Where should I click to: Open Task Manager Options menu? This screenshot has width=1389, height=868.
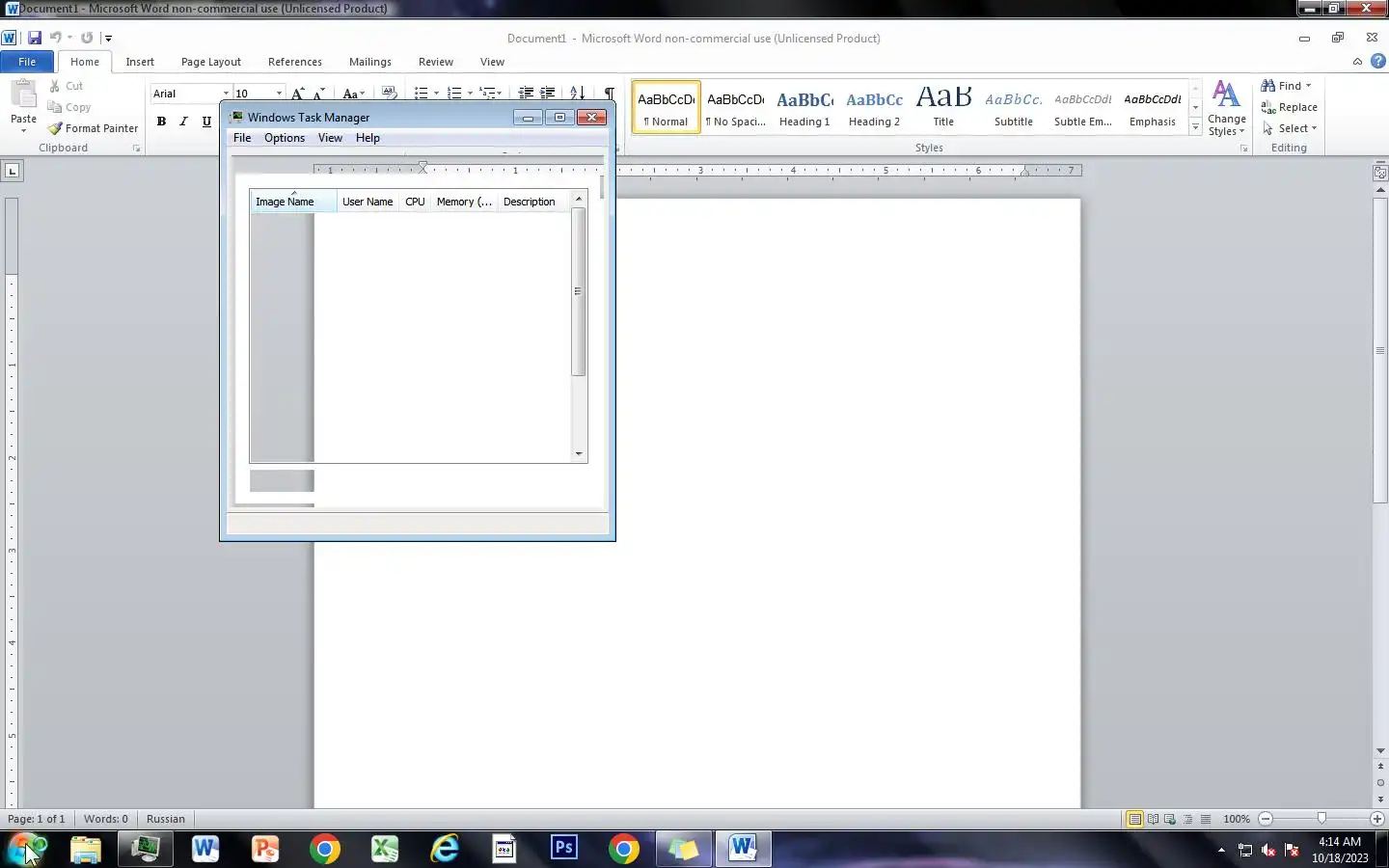[x=285, y=138]
